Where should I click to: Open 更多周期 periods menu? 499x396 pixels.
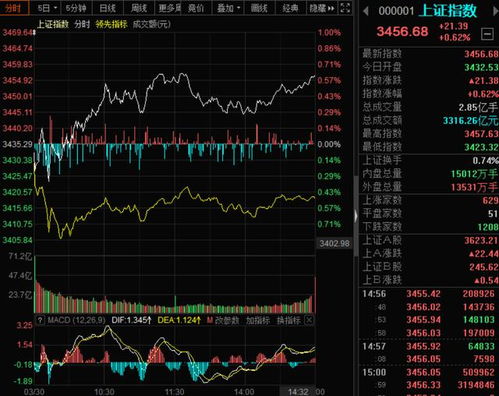point(170,8)
